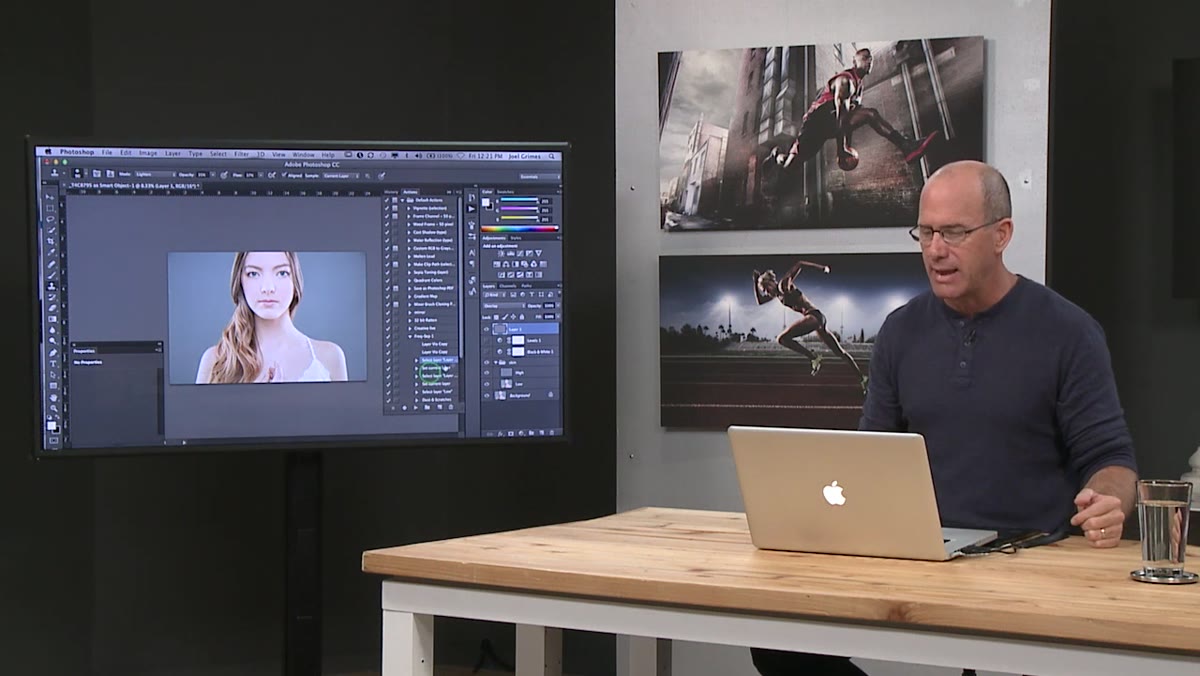
Task: Toggle visibility of Black & White 1 layer
Action: (x=487, y=352)
